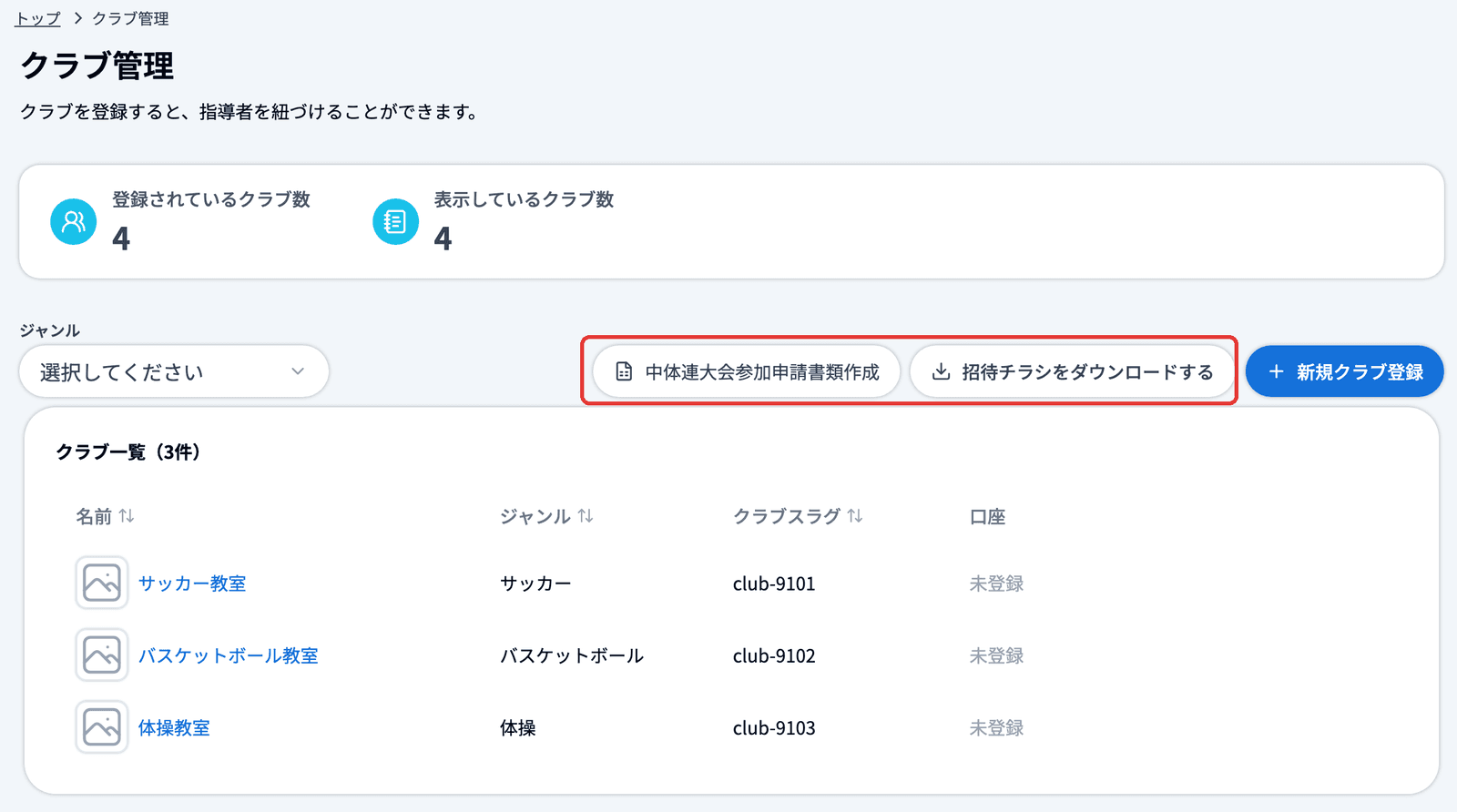Click the 表示しているクラブ数 label
Viewport: 1457px width, 812px height.
tap(524, 199)
